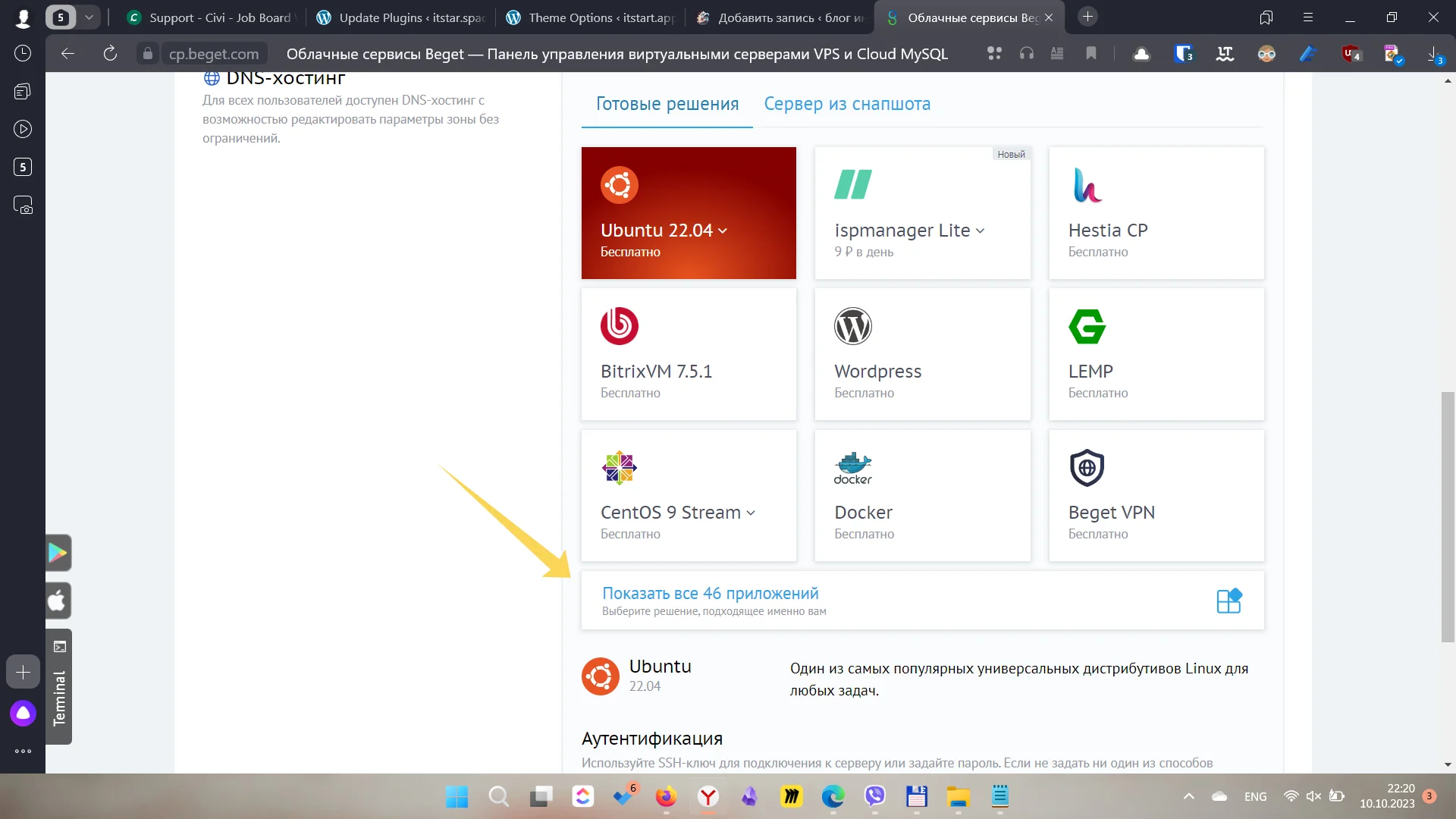Image resolution: width=1456 pixels, height=819 pixels.
Task: Open the Windows Start button
Action: (457, 796)
